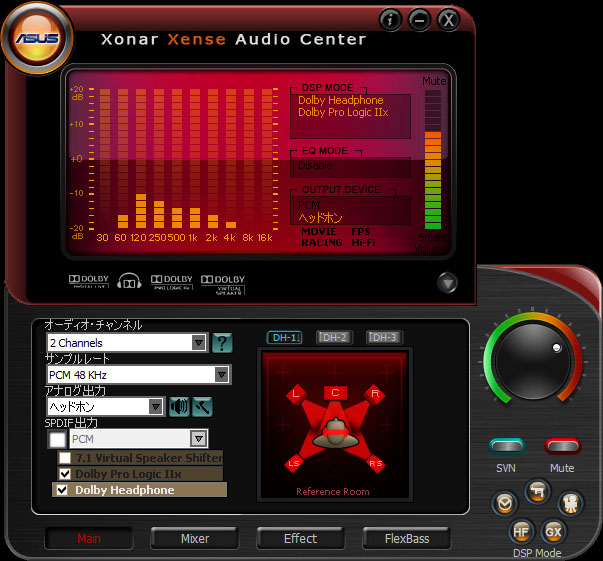This screenshot has width=603, height=561.
Task: Activate the movie camera DSP mode icon
Action: pyautogui.click(x=571, y=503)
